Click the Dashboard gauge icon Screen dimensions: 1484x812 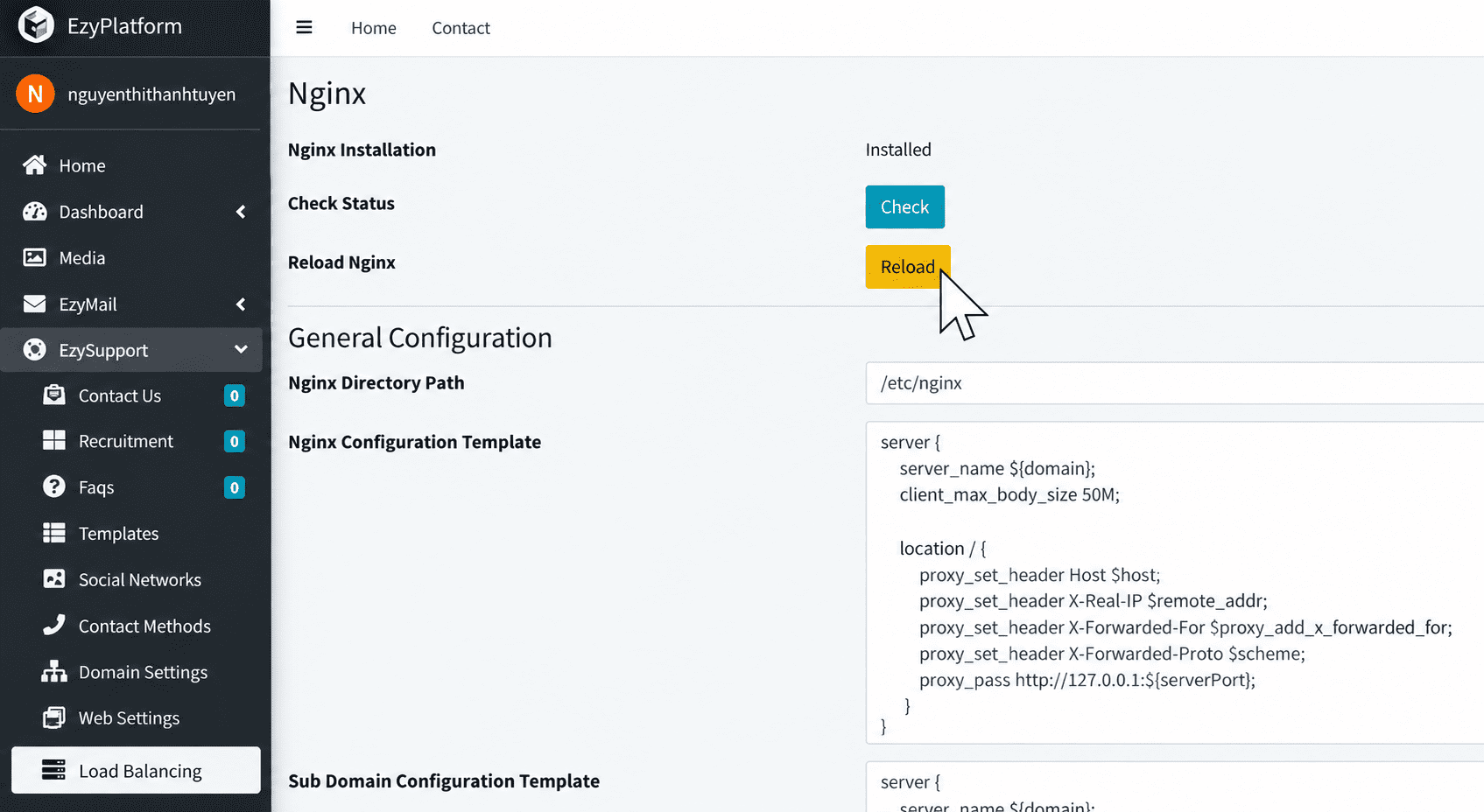click(35, 211)
